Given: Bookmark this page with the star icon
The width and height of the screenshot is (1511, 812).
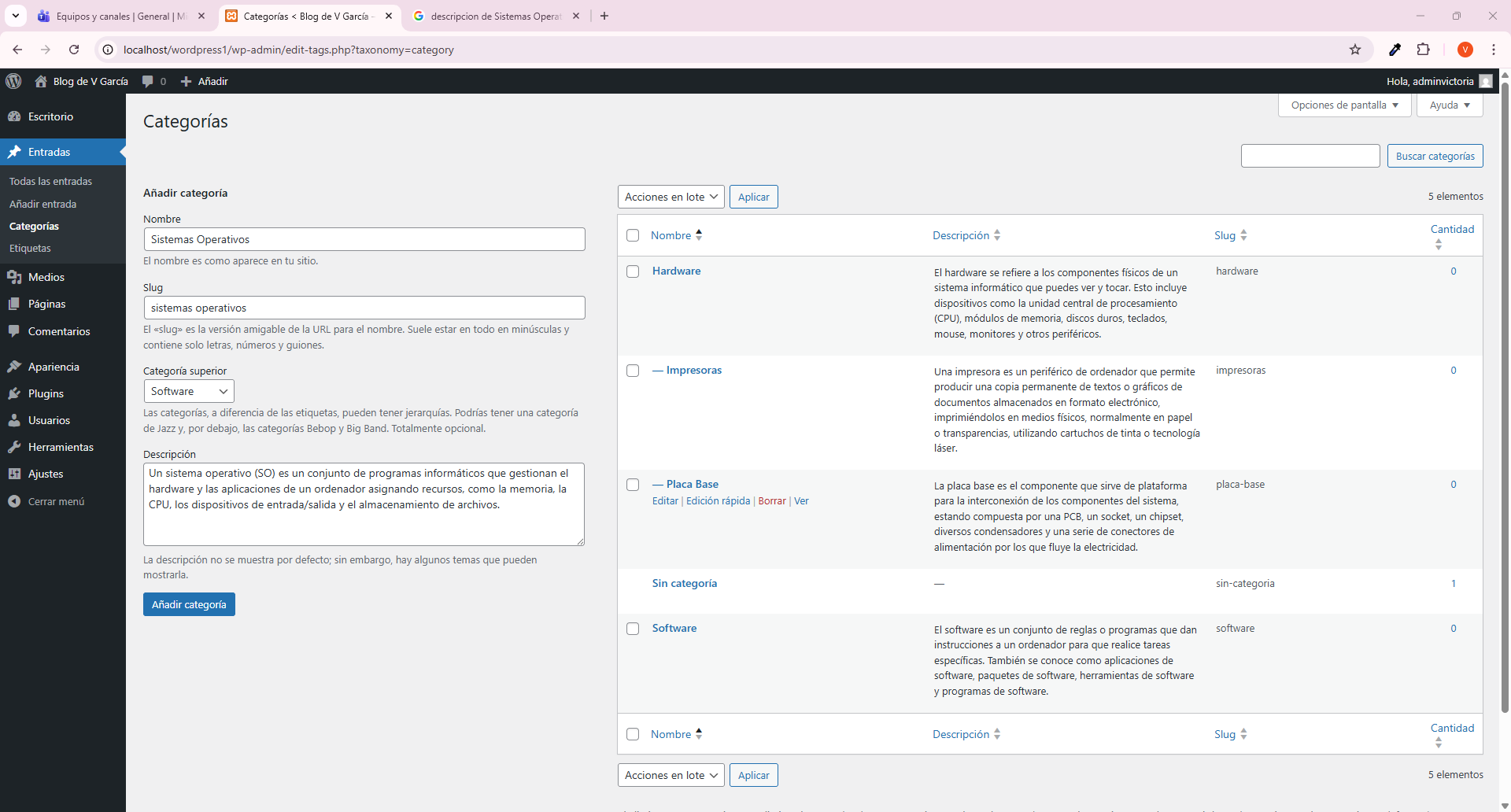Looking at the screenshot, I should (1355, 50).
